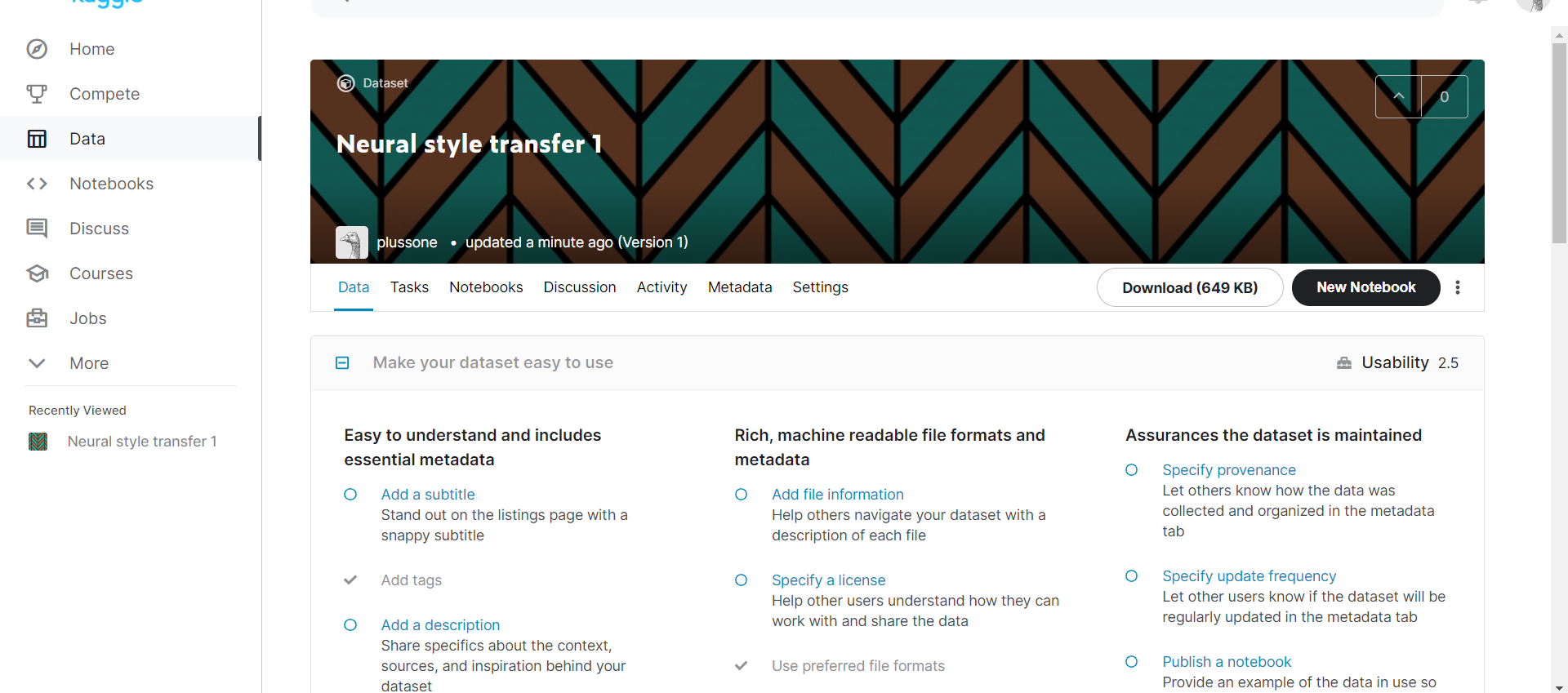
Task: Open the Home compass icon
Action: pyautogui.click(x=37, y=49)
